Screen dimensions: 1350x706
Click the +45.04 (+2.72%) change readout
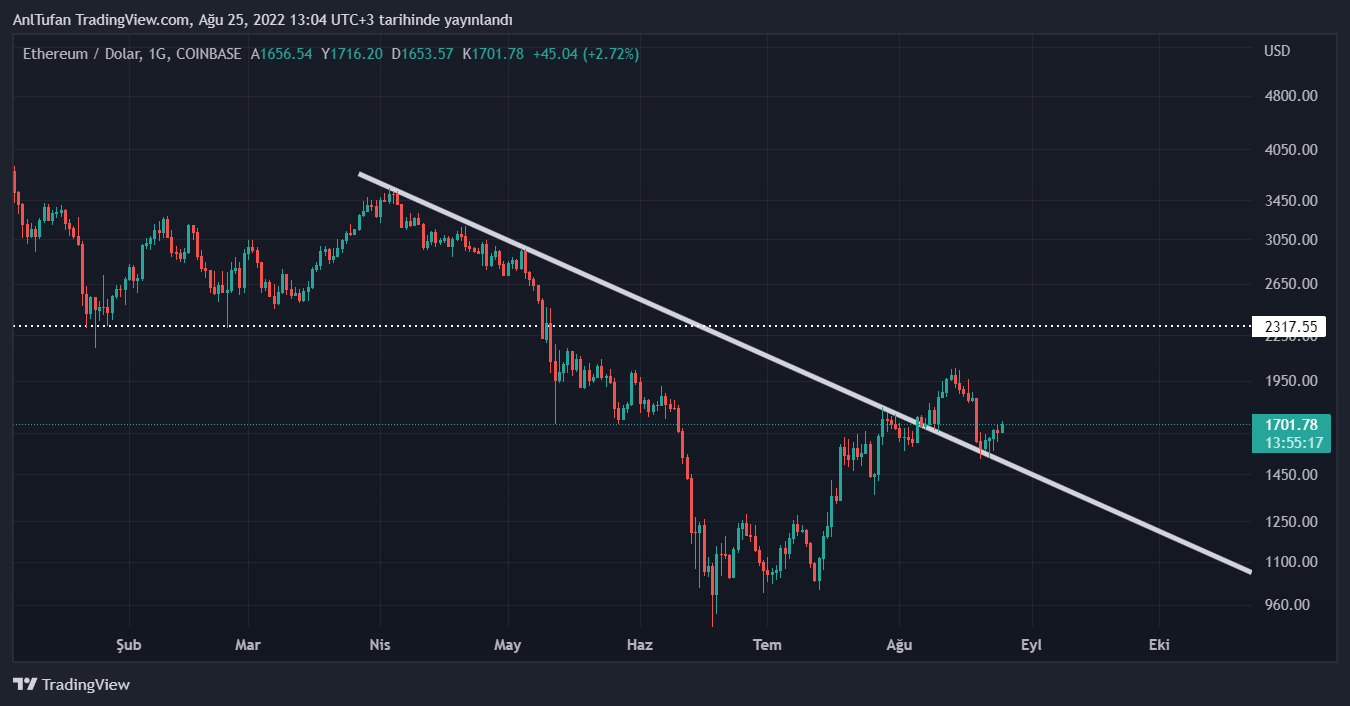point(586,53)
